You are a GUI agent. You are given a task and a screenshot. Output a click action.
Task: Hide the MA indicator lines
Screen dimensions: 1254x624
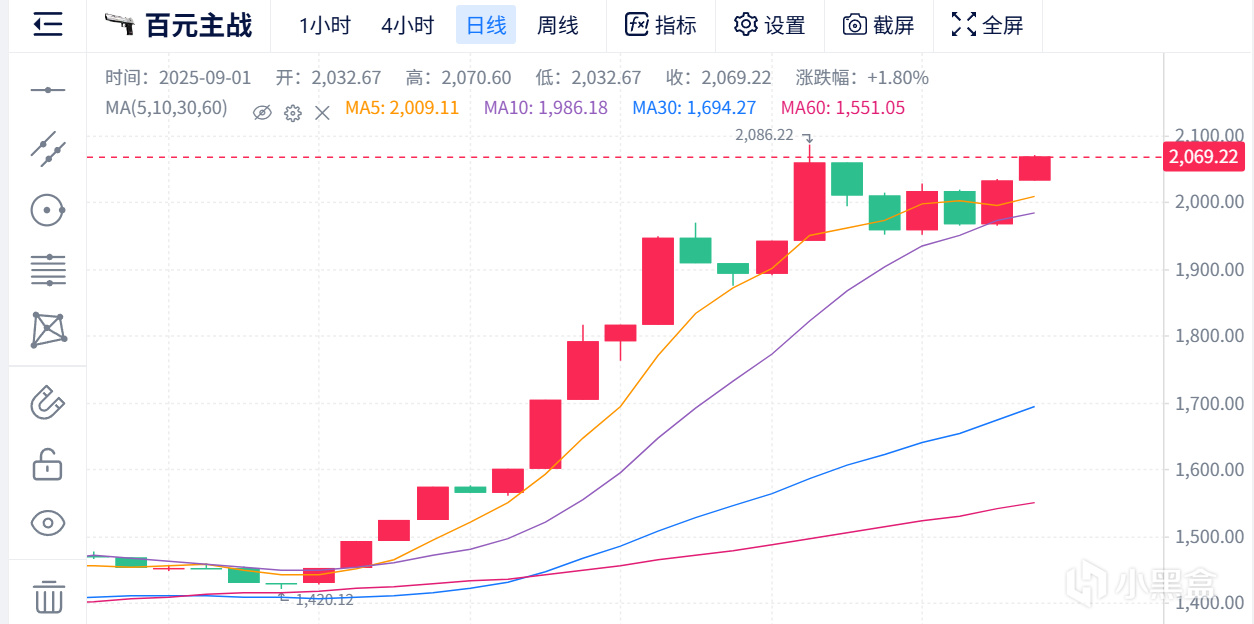[262, 112]
